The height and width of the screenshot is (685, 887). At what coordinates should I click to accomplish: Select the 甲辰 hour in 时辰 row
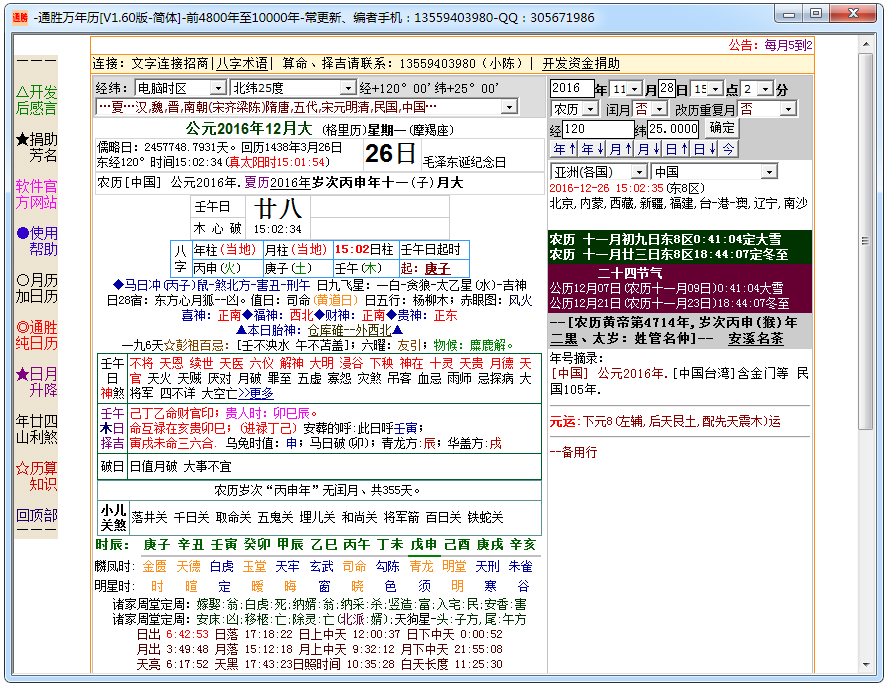click(291, 545)
